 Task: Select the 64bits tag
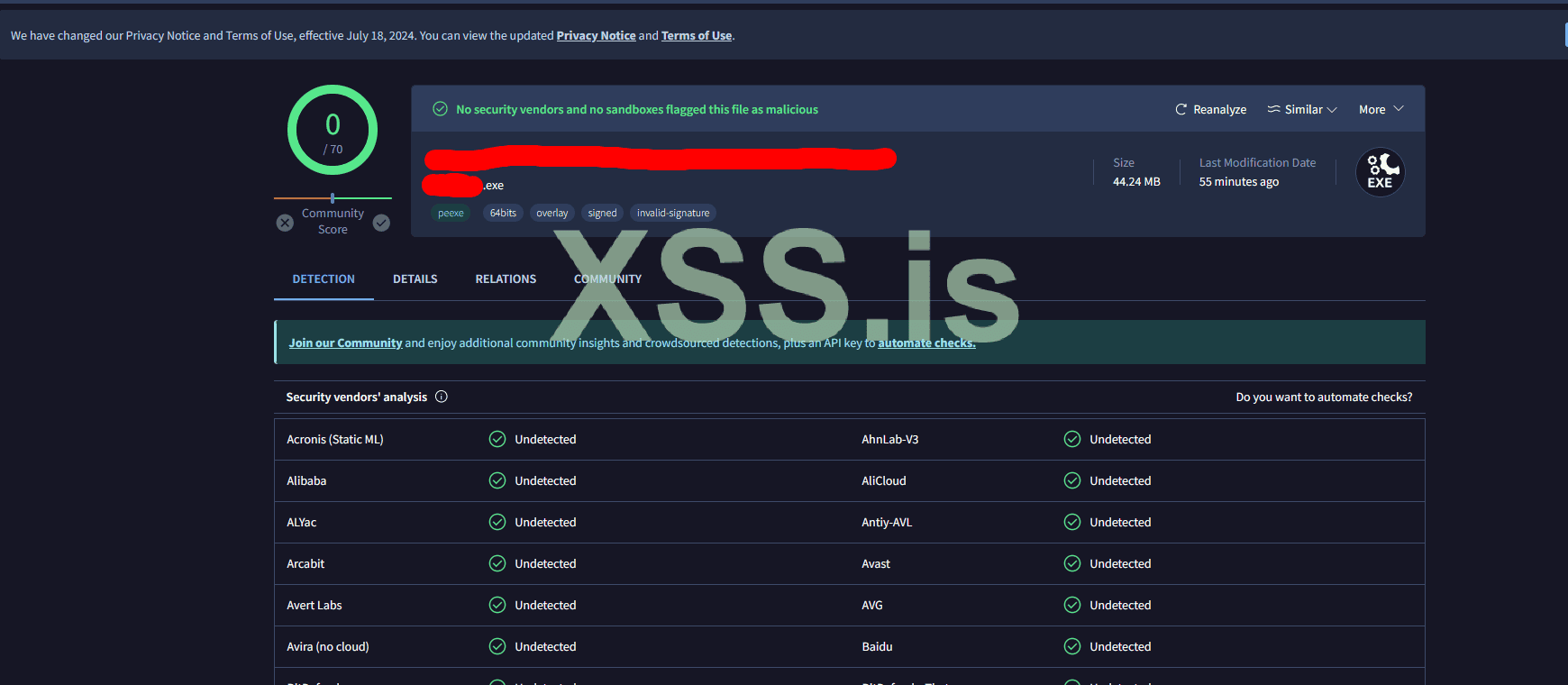[x=503, y=214]
